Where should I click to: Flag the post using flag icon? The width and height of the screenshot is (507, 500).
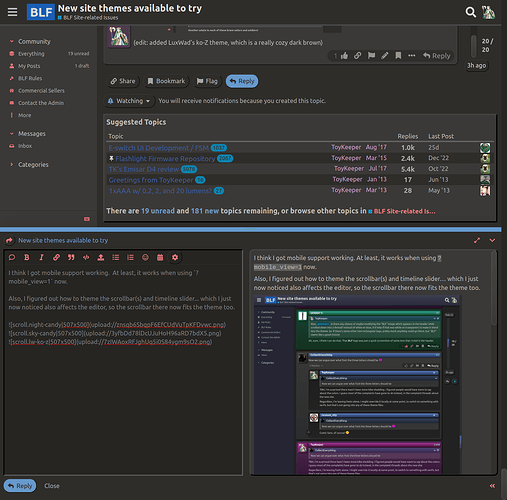point(371,55)
